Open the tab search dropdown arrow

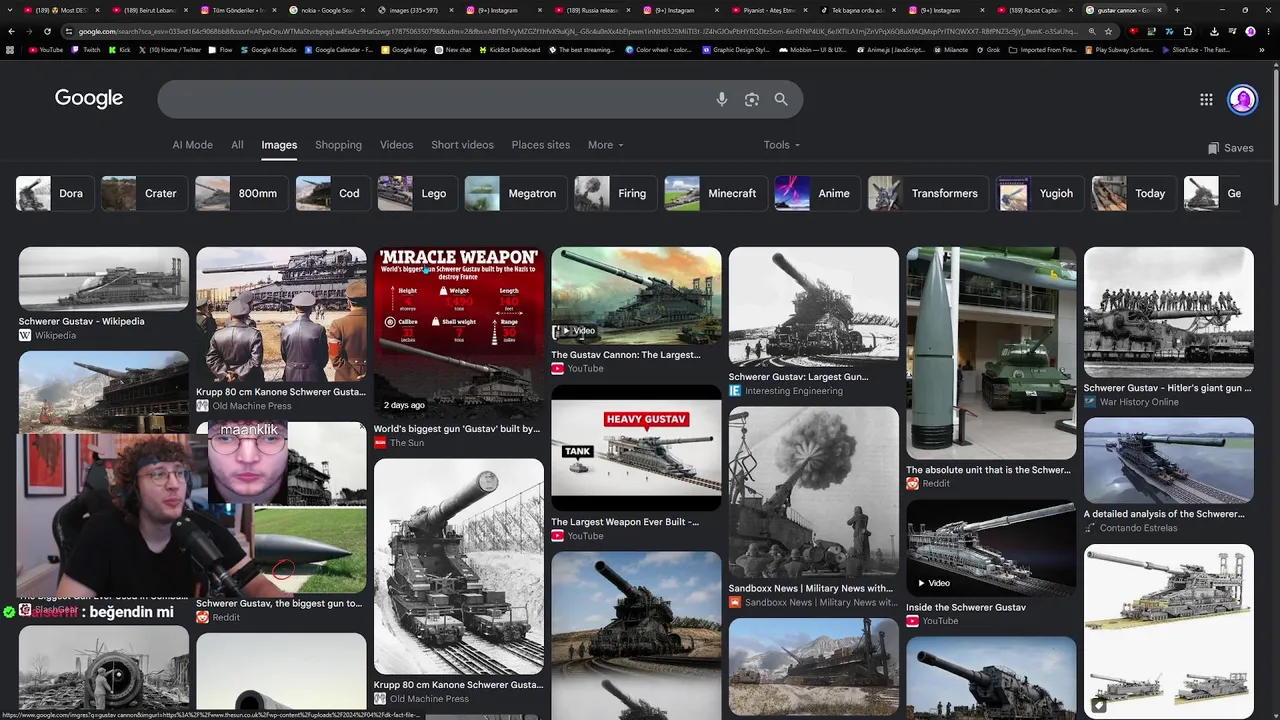pos(11,10)
